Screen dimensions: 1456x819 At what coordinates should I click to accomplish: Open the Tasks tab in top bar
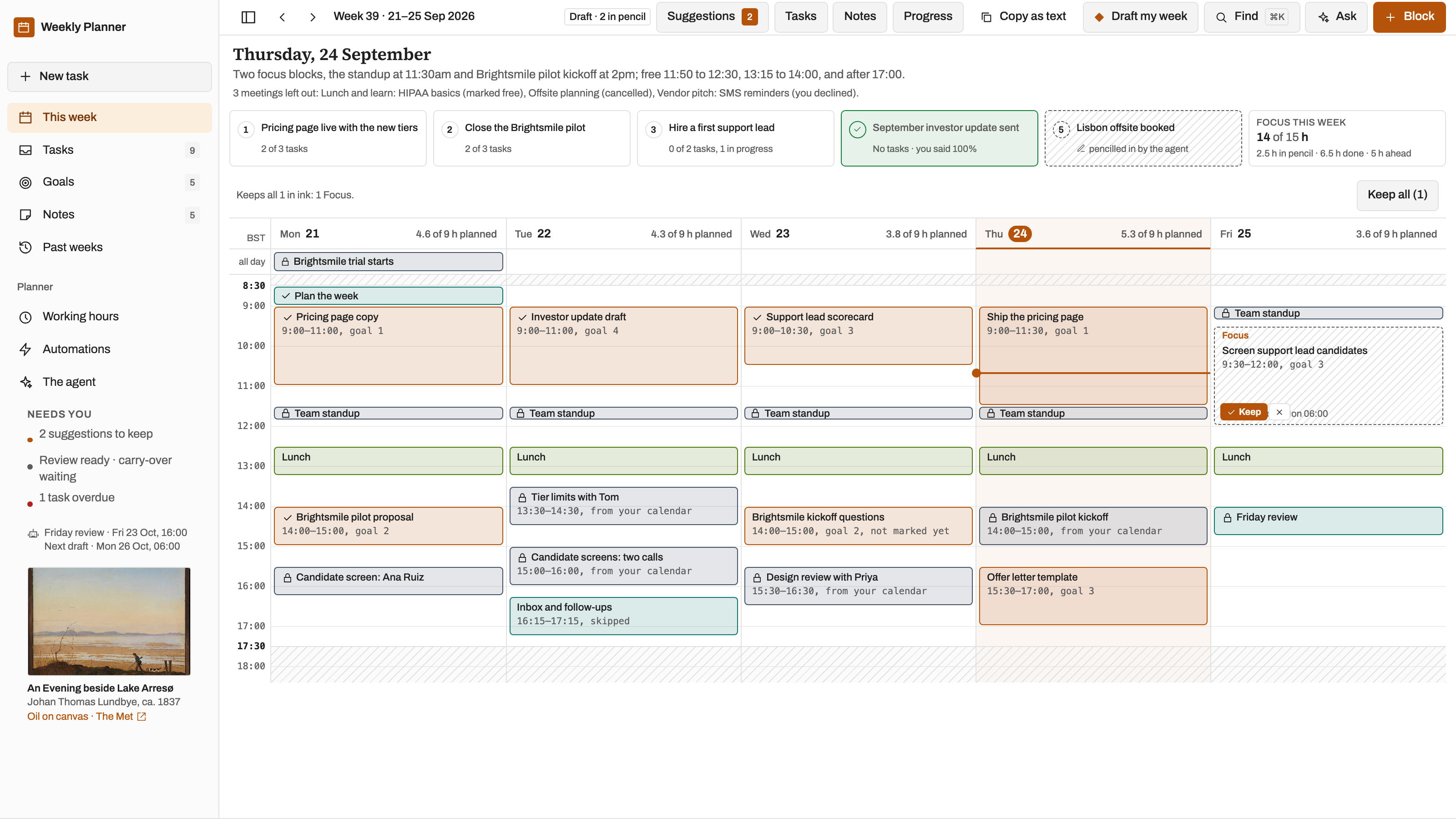(800, 17)
